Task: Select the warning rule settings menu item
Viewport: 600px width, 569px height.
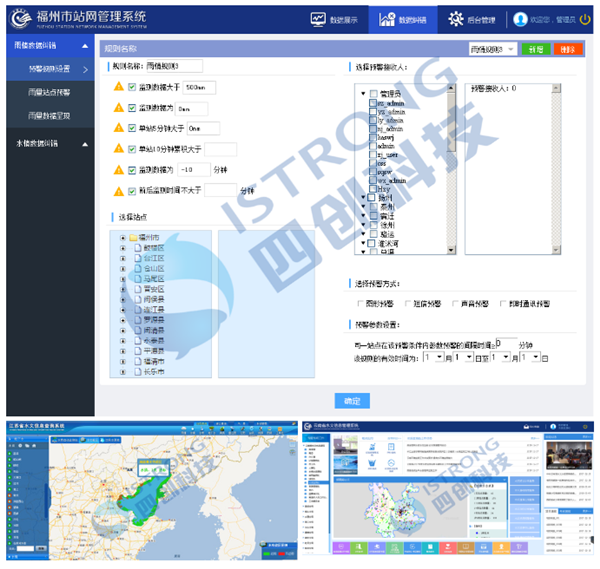Action: click(x=50, y=69)
